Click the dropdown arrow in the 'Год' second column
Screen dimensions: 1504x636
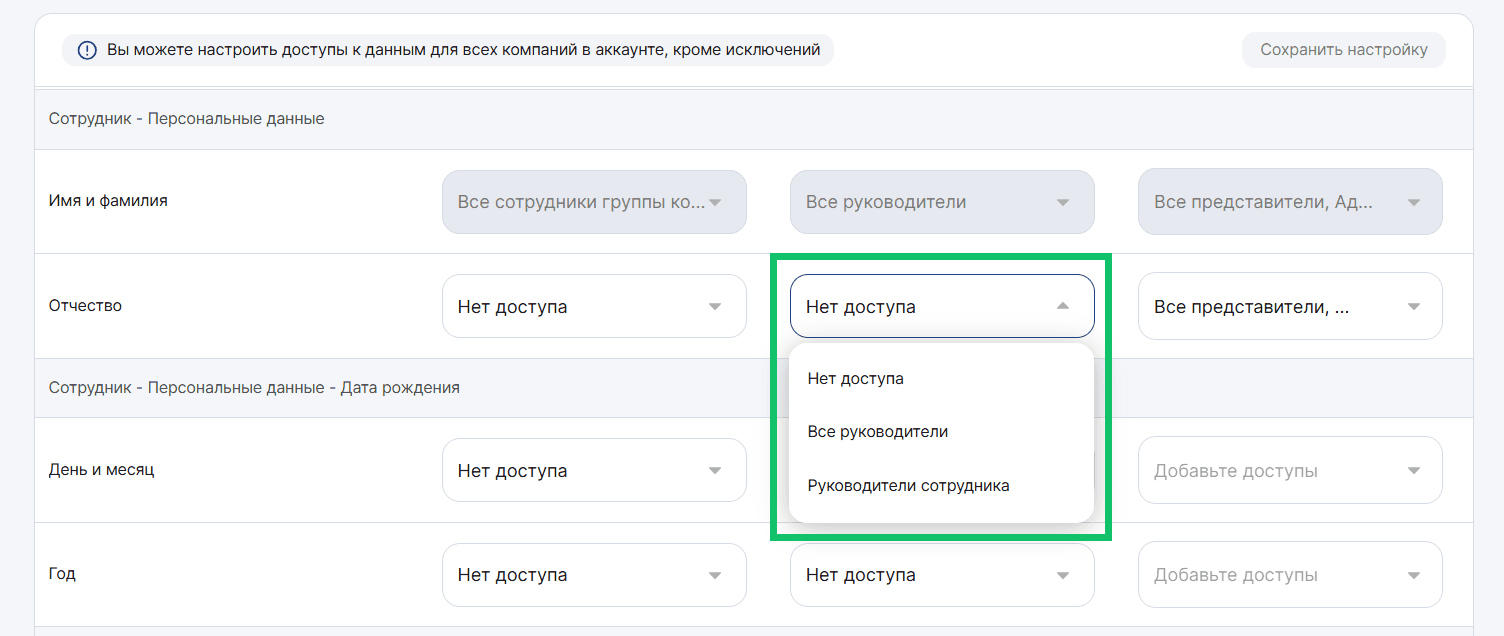(1062, 574)
